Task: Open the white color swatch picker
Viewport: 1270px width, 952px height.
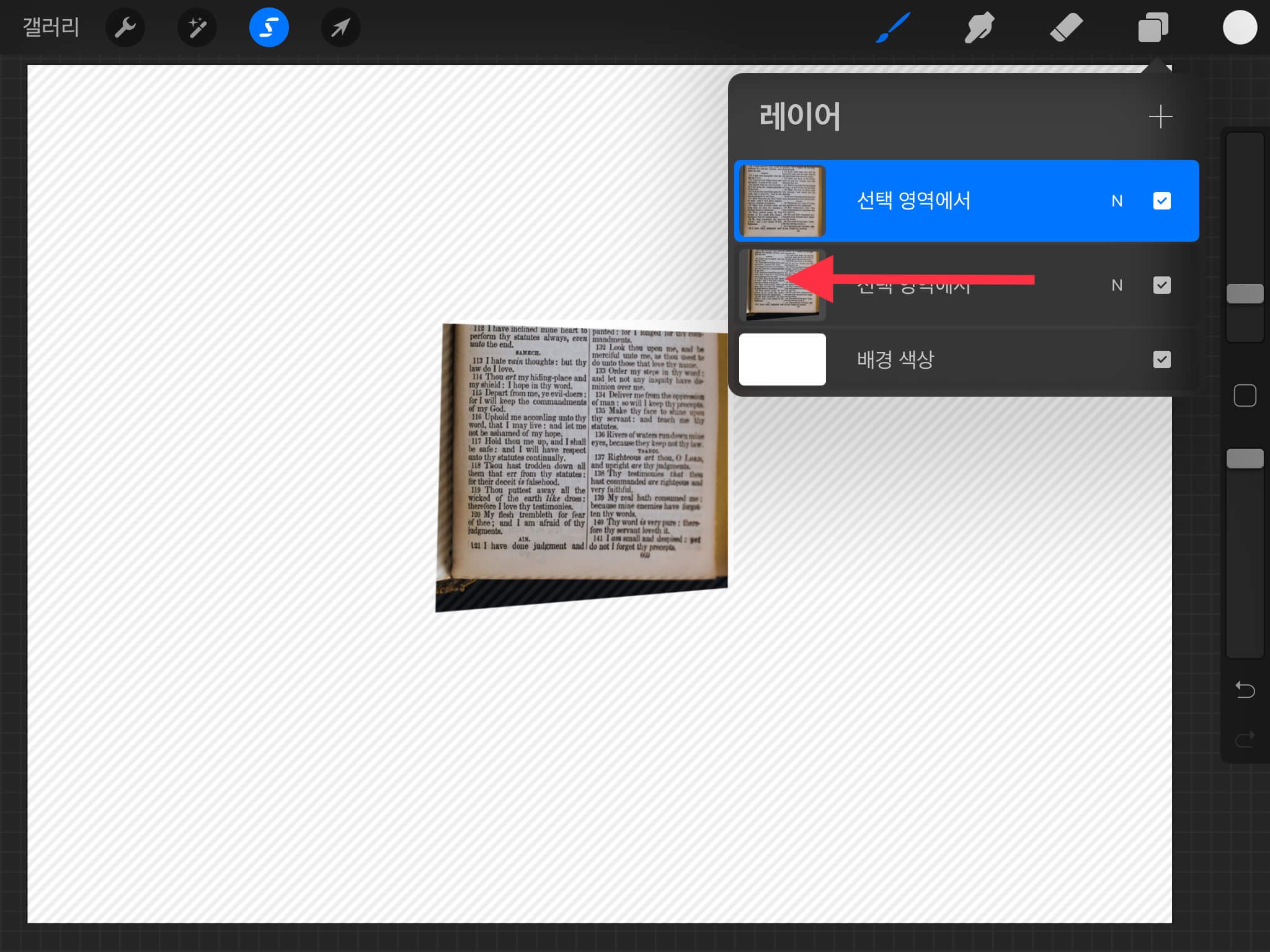Action: 1240,27
